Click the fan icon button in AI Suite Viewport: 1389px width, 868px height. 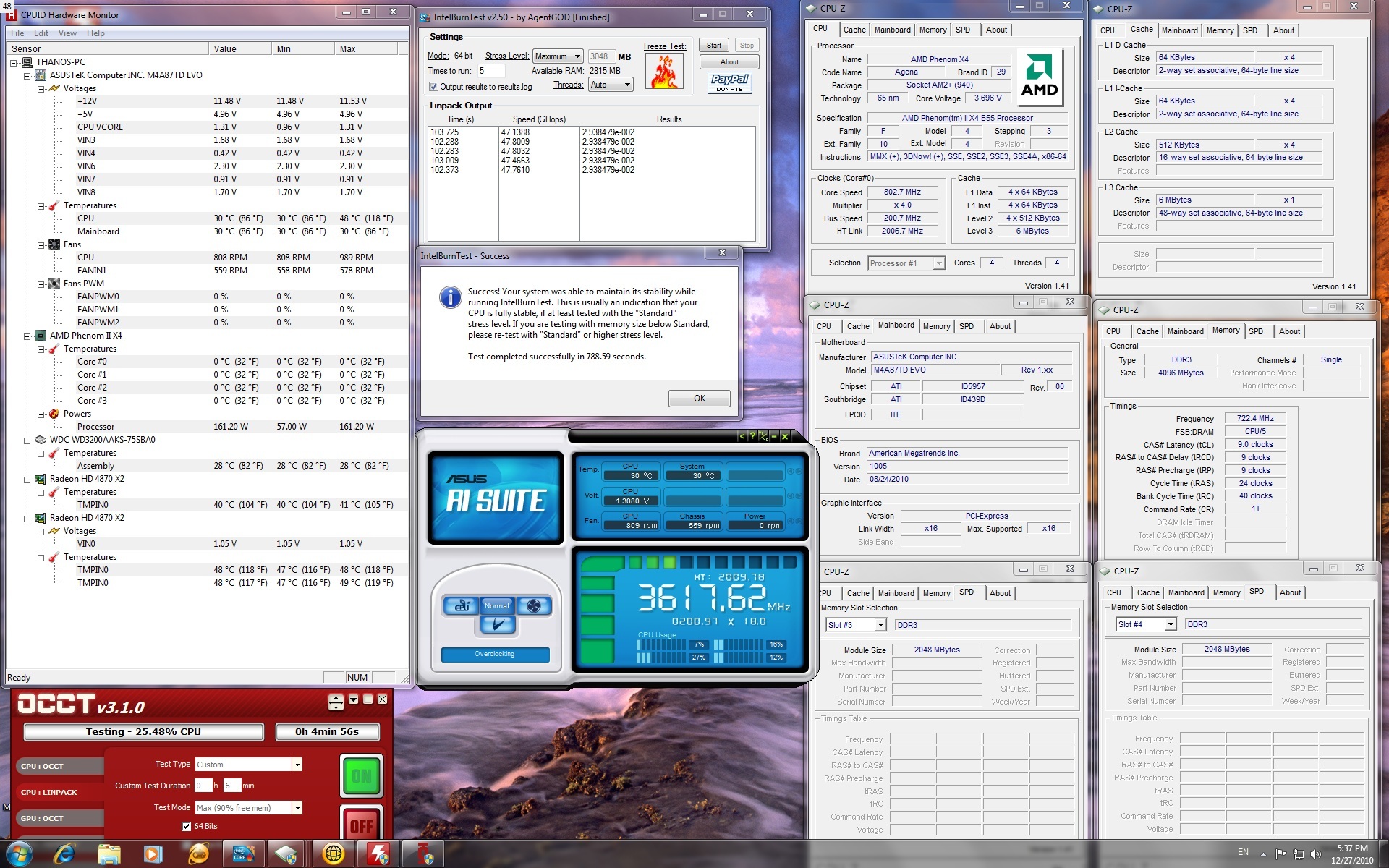[x=534, y=606]
